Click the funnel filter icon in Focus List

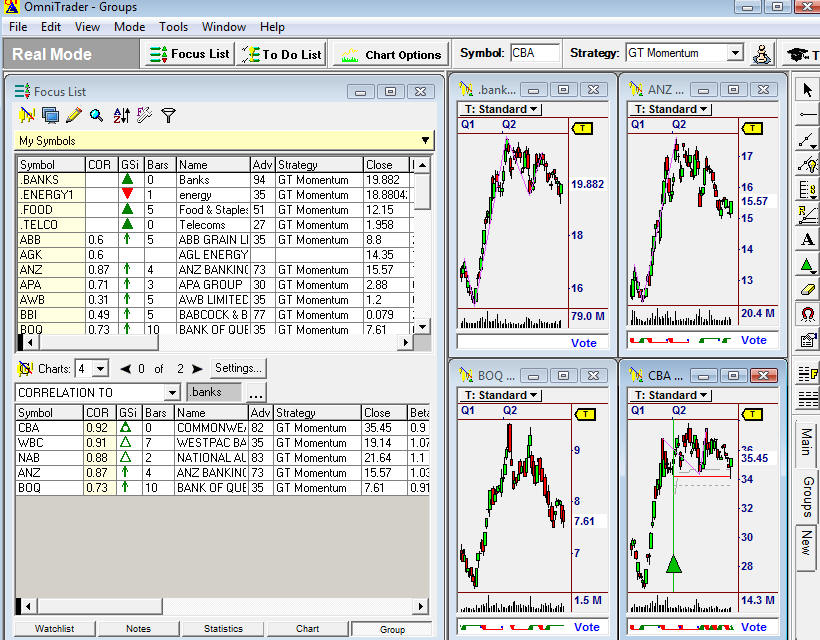[x=168, y=115]
